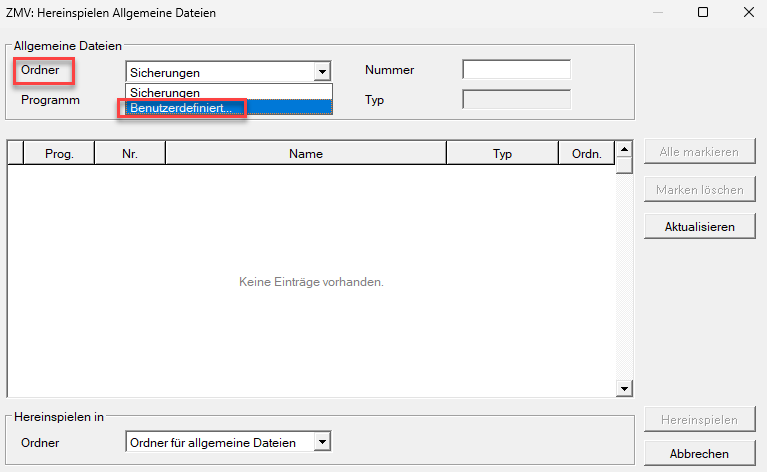Sort by the Prog. column header

[x=59, y=154]
